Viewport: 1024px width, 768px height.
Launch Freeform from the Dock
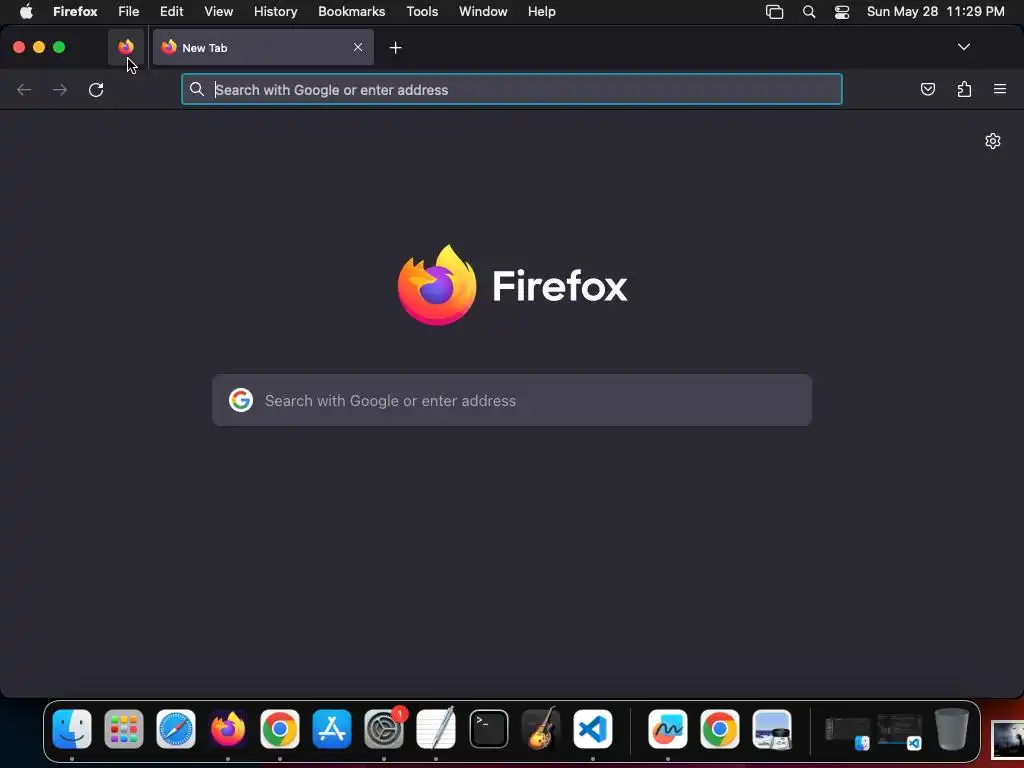pyautogui.click(x=667, y=729)
